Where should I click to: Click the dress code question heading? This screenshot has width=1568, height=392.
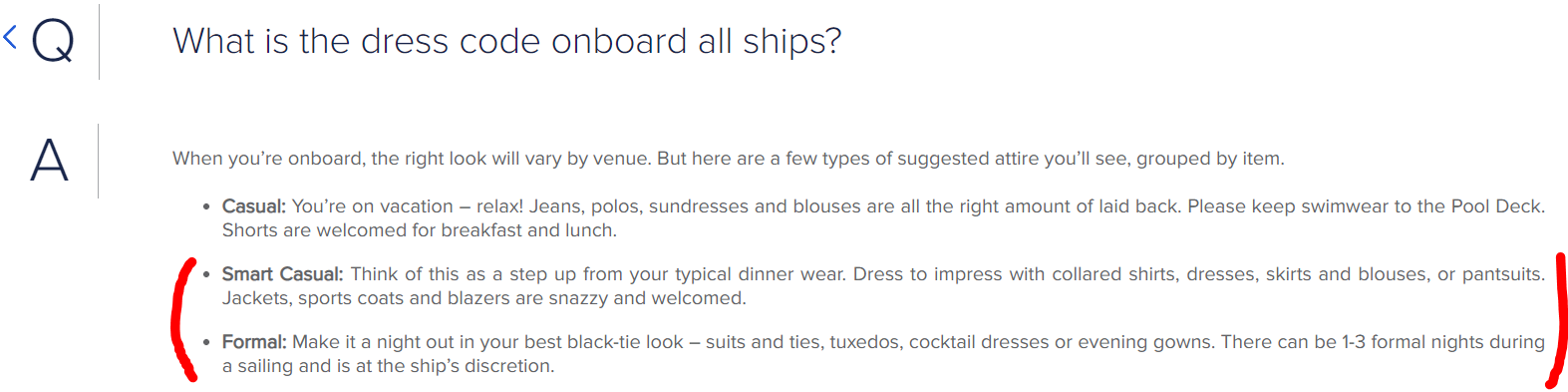click(x=507, y=41)
